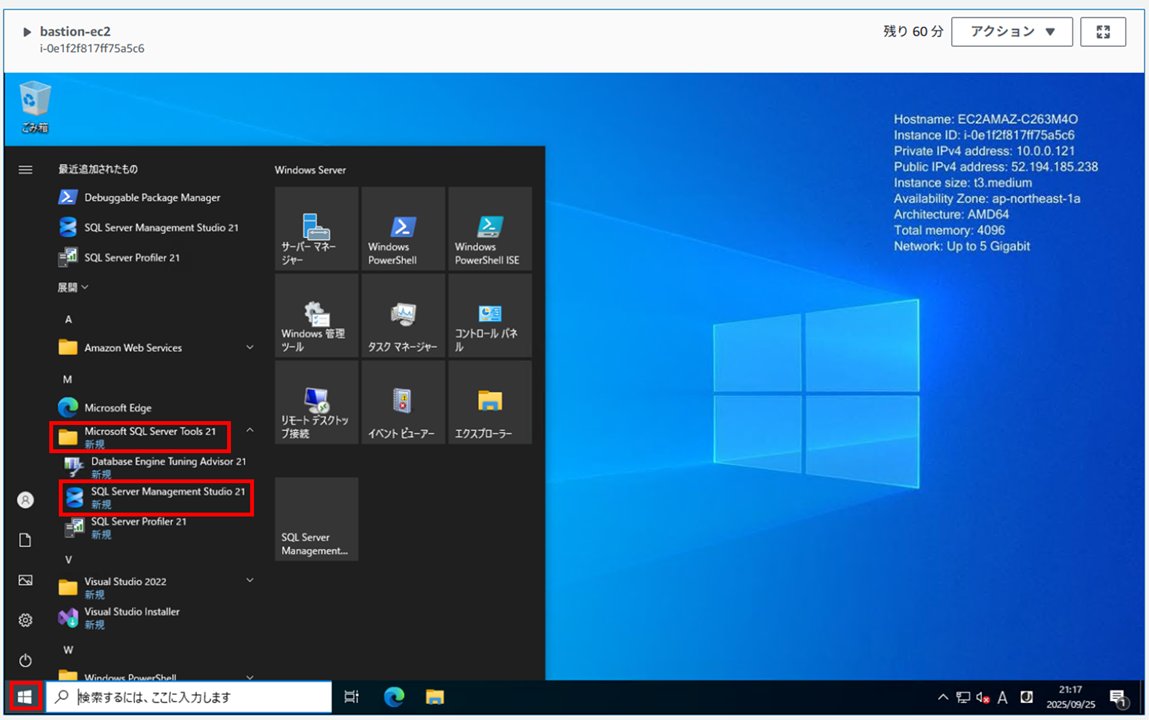
Task: Open the SQL Server Management pinned tile
Action: 317,519
